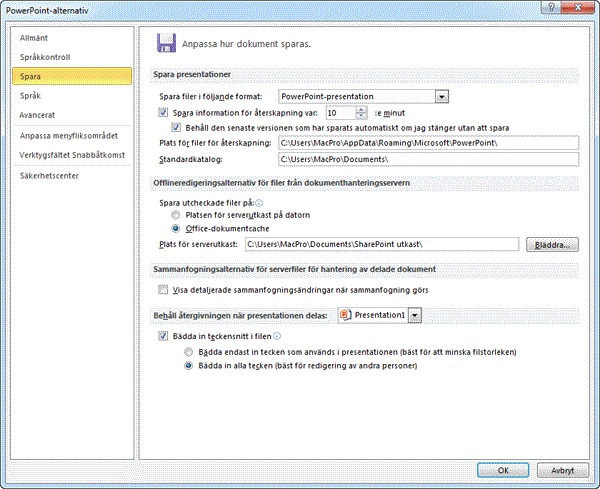Image resolution: width=600 pixels, height=489 pixels.
Task: Toggle 'Spara information för återskapning' checkbox
Action: pos(164,113)
